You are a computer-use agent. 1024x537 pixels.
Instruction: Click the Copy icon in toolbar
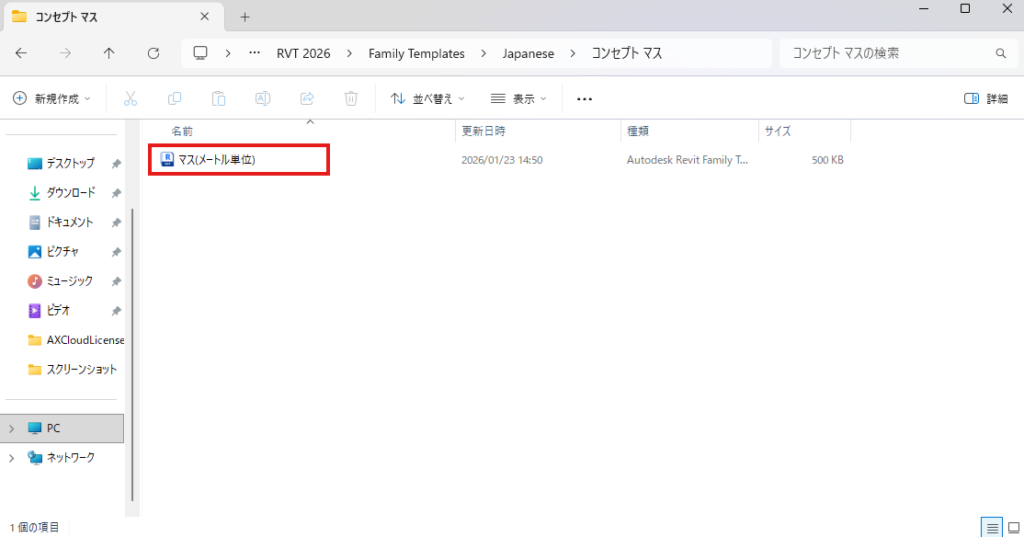point(175,99)
